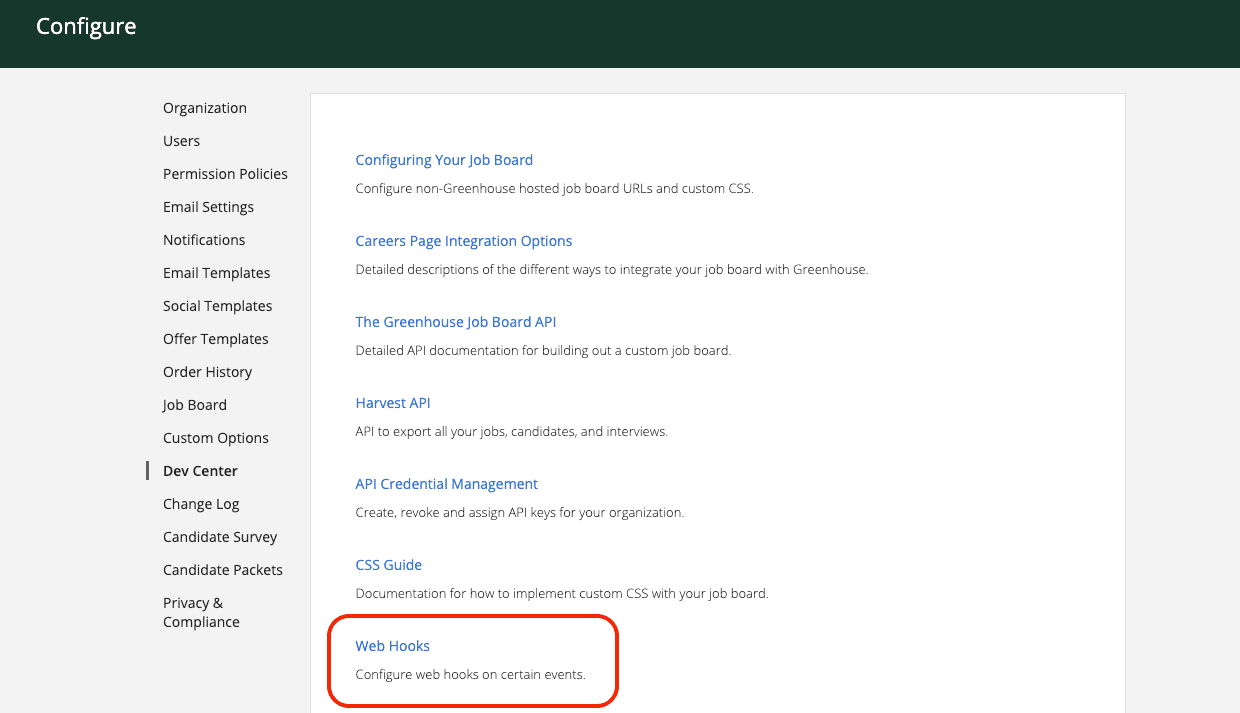
Task: Open the Web Hooks link
Action: [x=392, y=646]
